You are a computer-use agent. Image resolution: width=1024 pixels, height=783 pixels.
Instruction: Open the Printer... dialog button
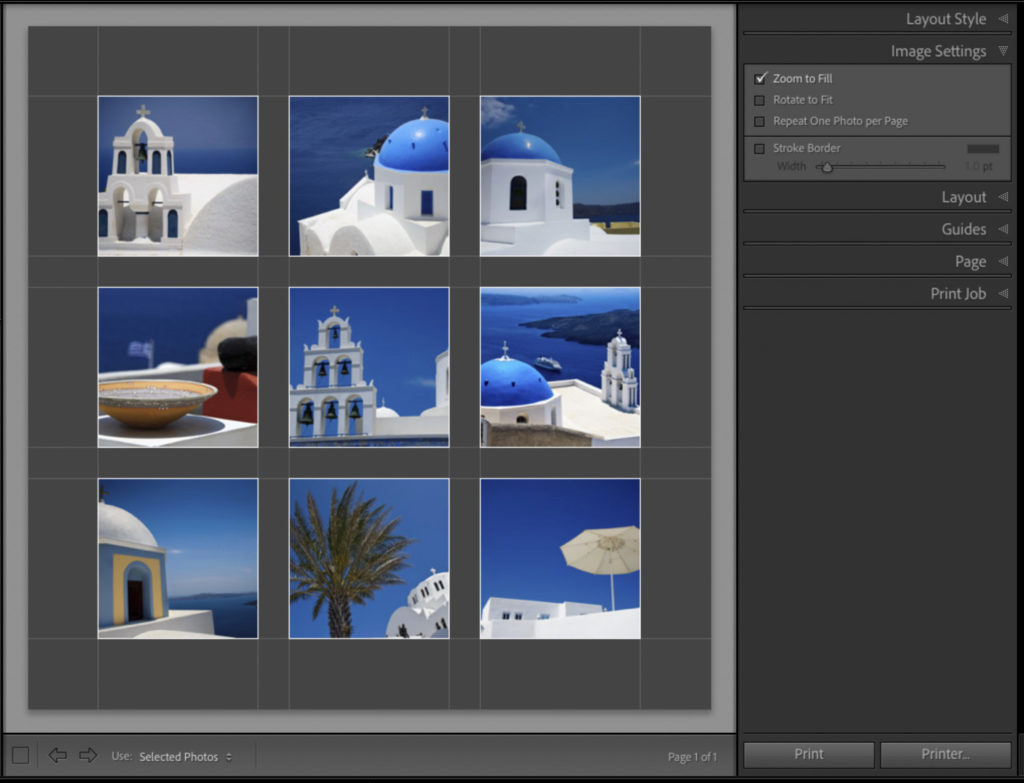945,754
